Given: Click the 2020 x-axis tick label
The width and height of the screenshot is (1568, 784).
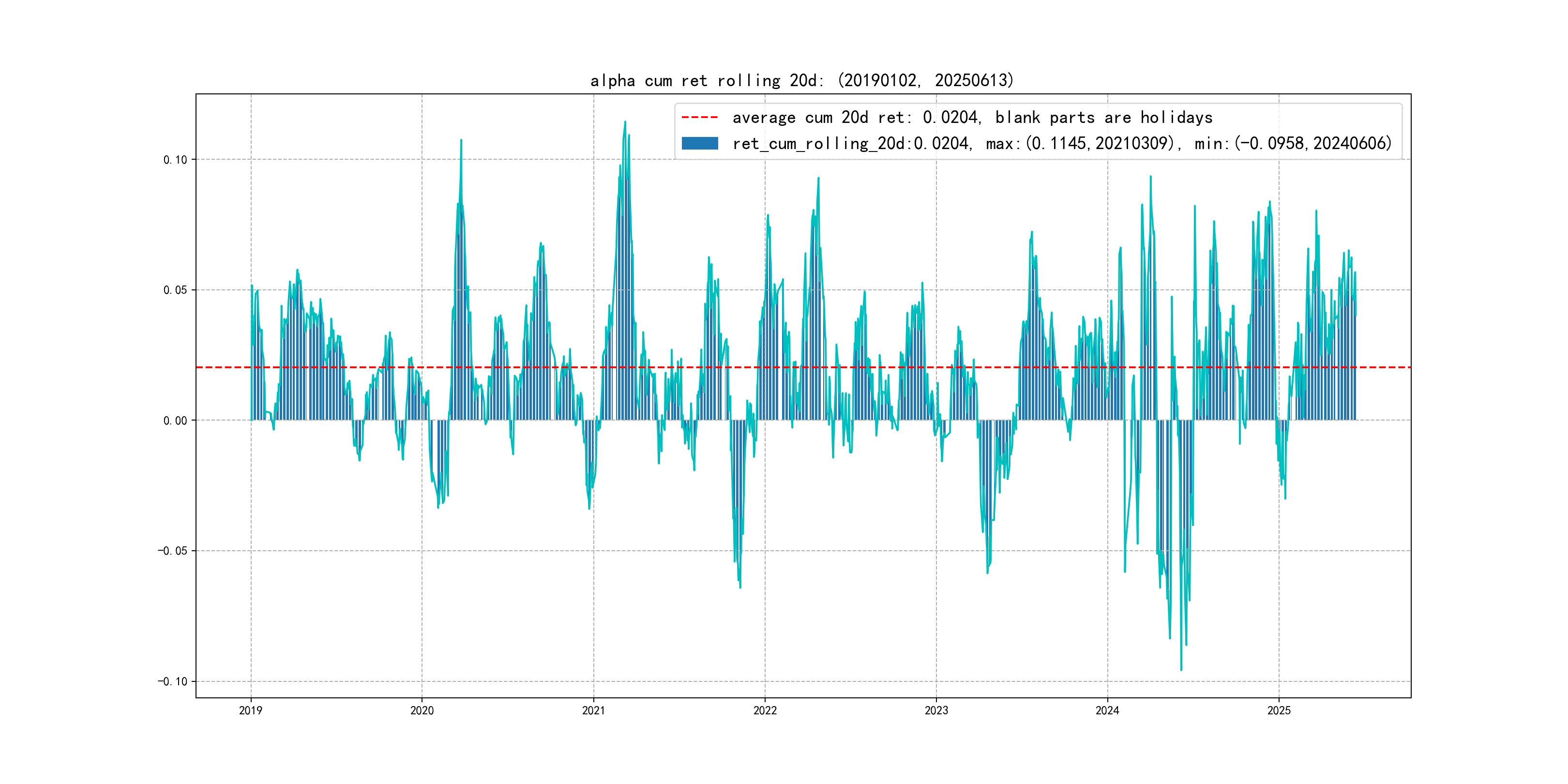Looking at the screenshot, I should [x=422, y=710].
